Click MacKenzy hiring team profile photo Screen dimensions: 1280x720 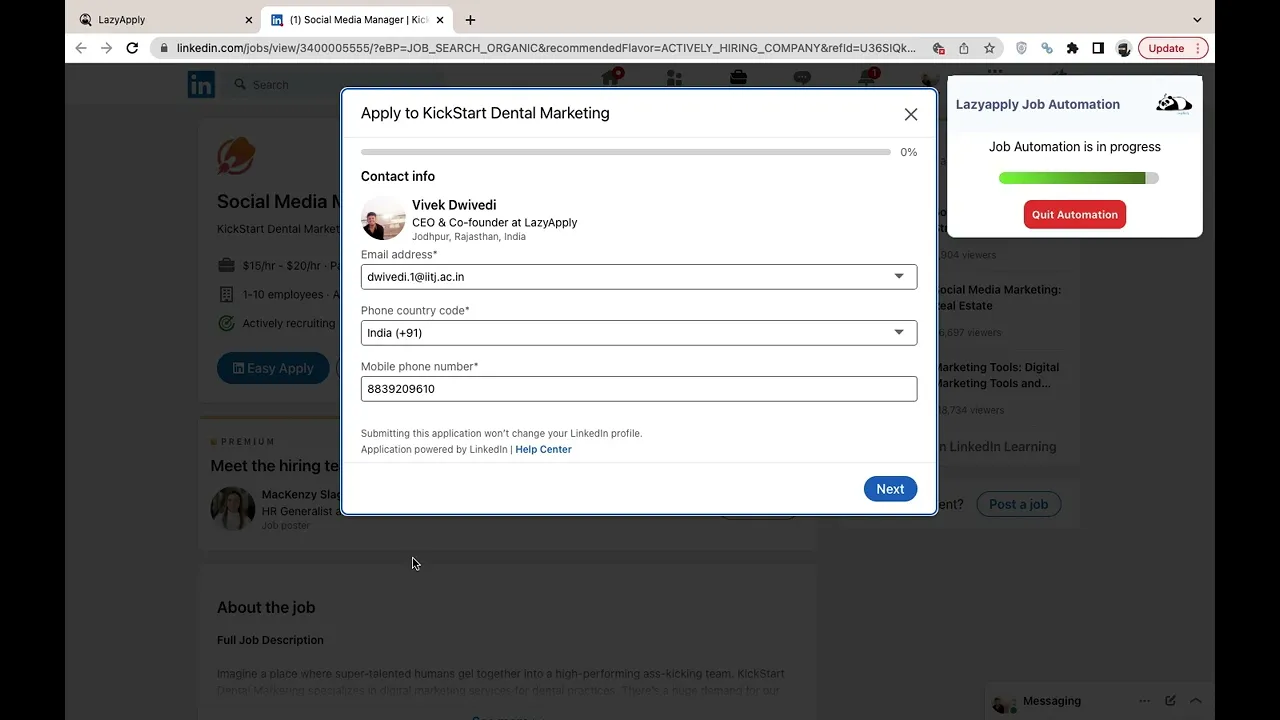coord(233,508)
